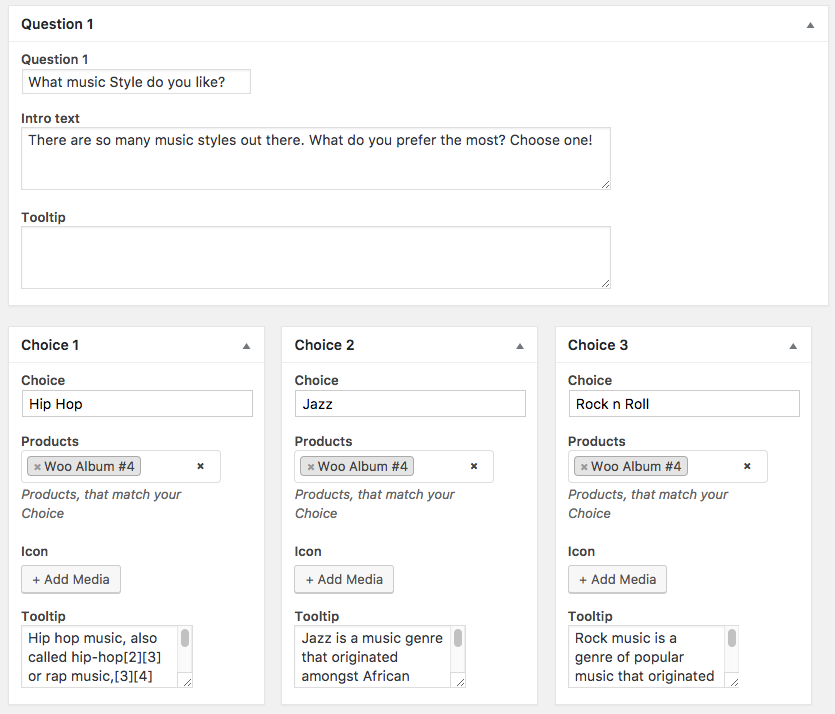Focus the Question 1 title input field

point(136,82)
